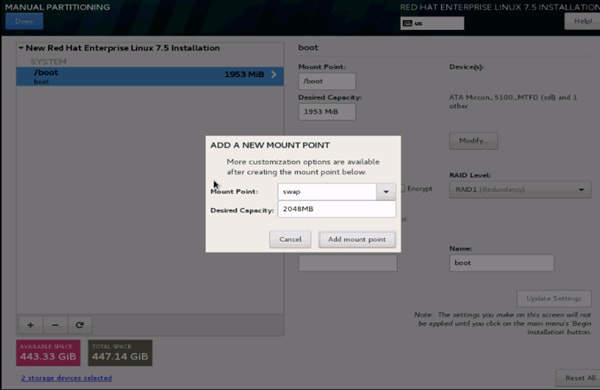The width and height of the screenshot is (600, 390).
Task: Click the Modify... devices button
Action: click(474, 141)
